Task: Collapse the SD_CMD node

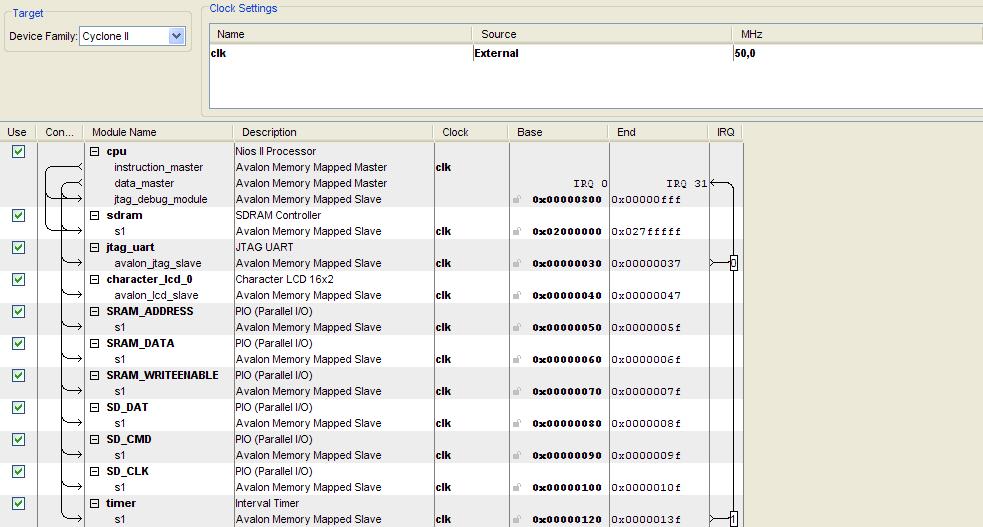Action: (95, 439)
